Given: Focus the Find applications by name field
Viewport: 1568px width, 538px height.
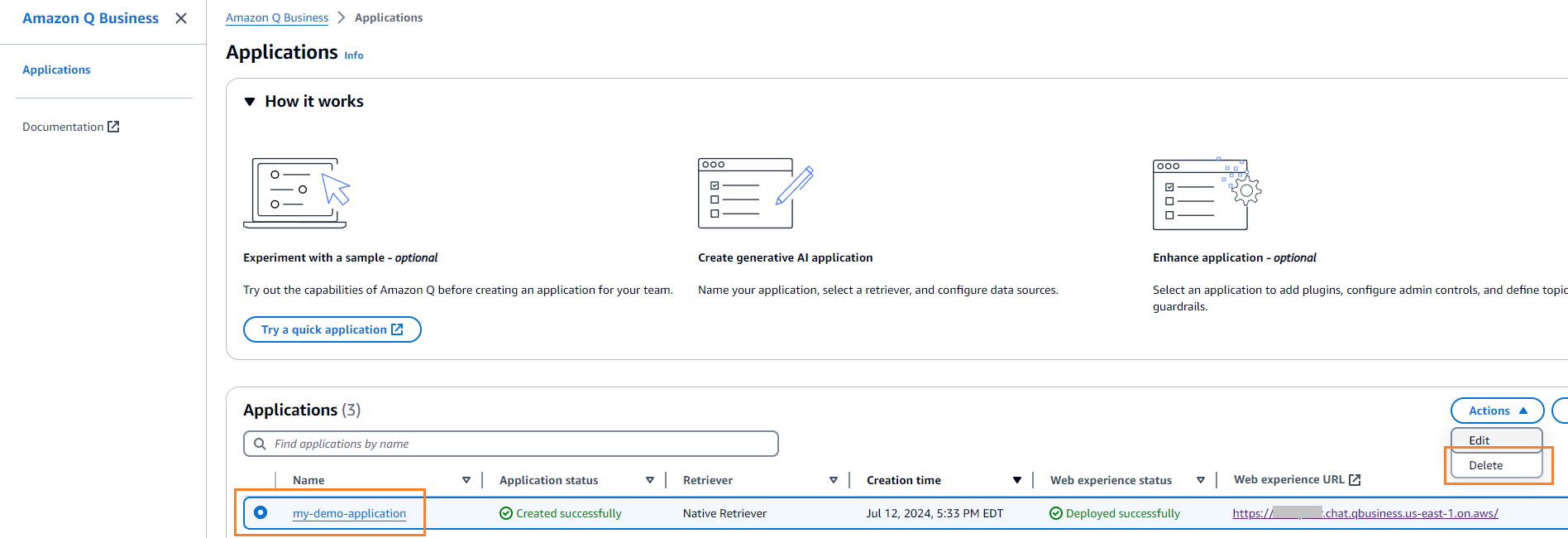Looking at the screenshot, I should (x=511, y=444).
